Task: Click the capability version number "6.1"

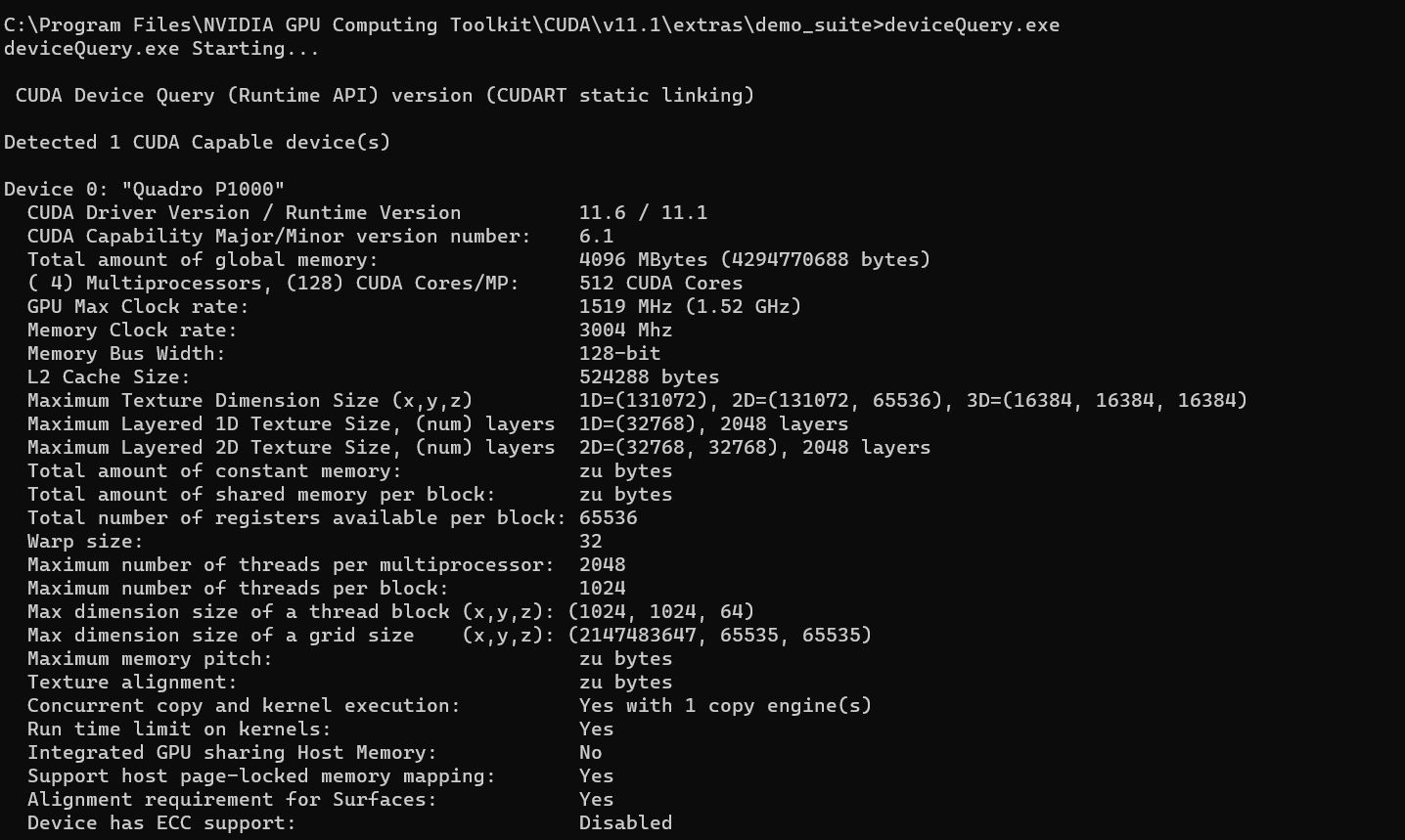Action: pyautogui.click(x=596, y=236)
